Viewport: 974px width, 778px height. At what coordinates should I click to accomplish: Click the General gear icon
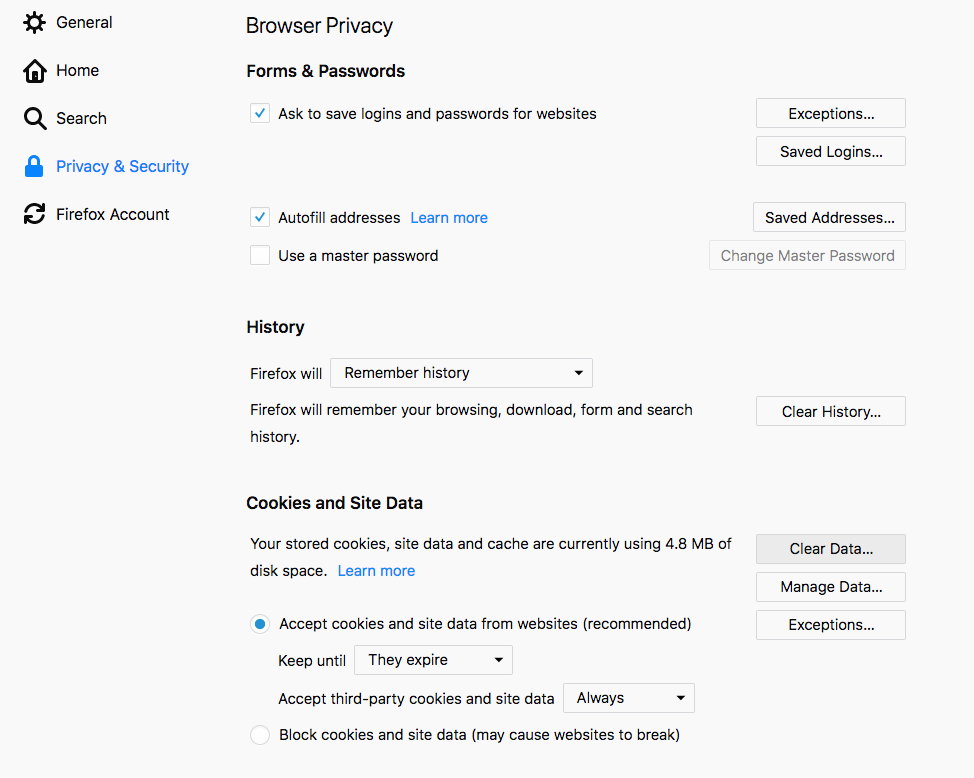34,22
